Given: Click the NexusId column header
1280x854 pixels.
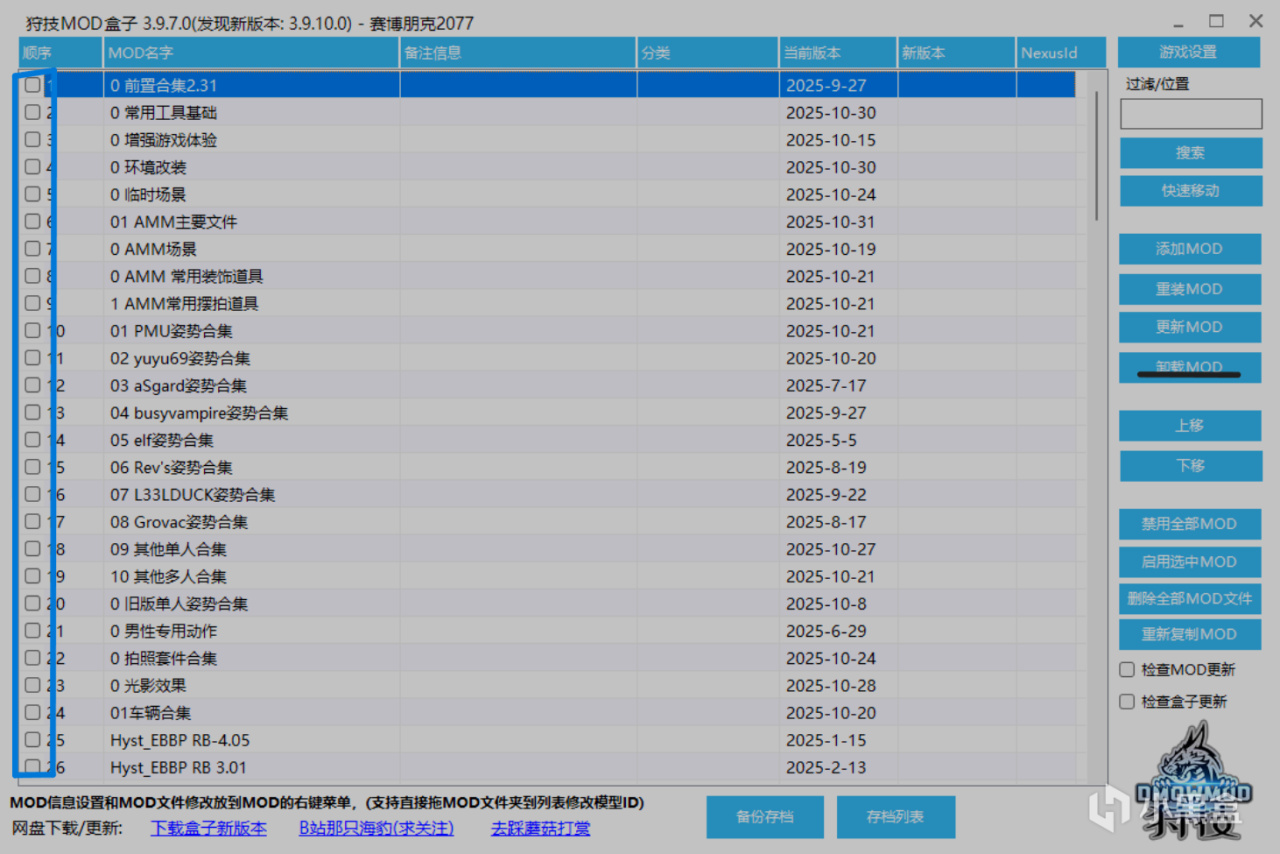Looking at the screenshot, I should pyautogui.click(x=1061, y=53).
